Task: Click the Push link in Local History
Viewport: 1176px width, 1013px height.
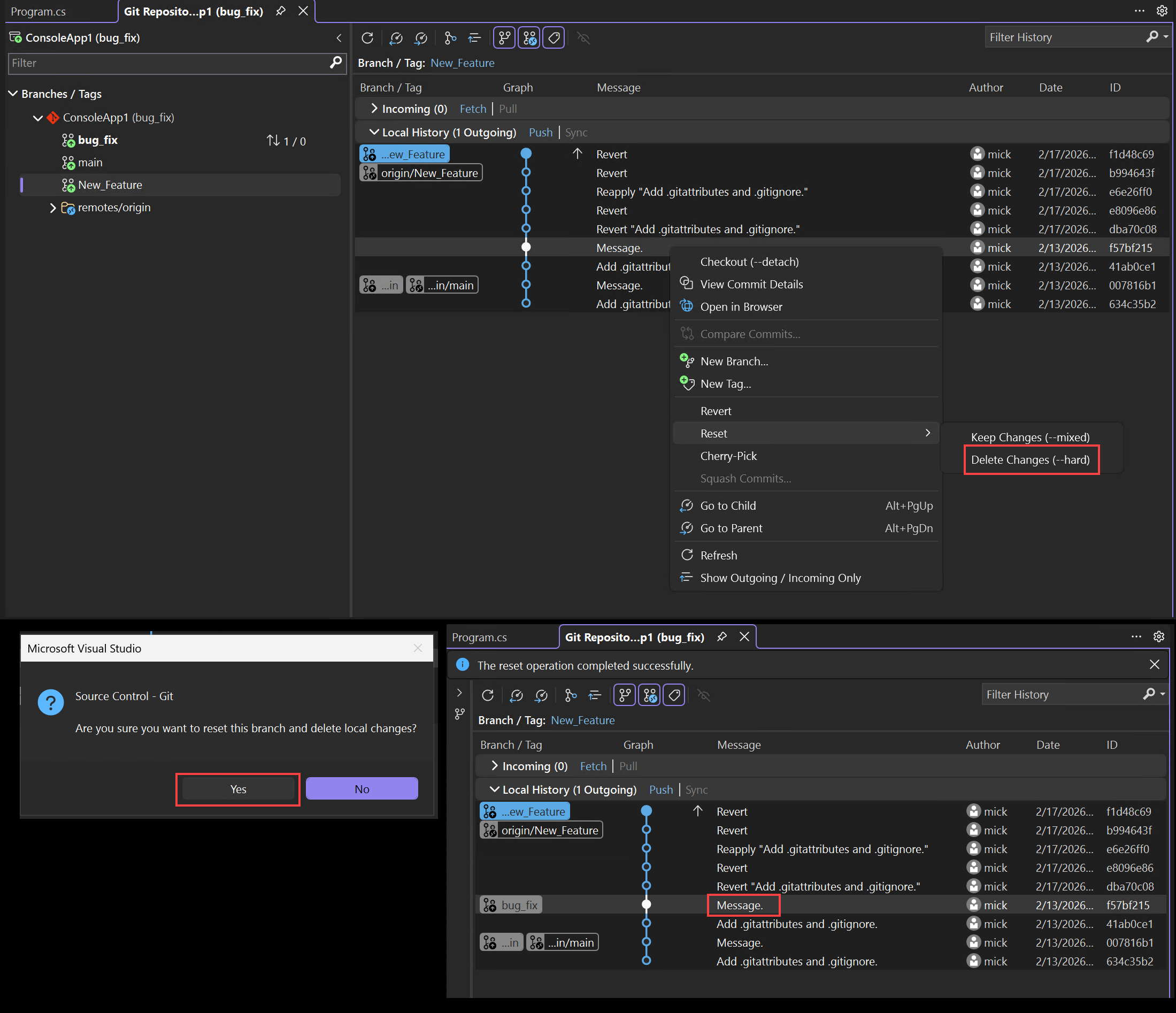Action: [540, 132]
